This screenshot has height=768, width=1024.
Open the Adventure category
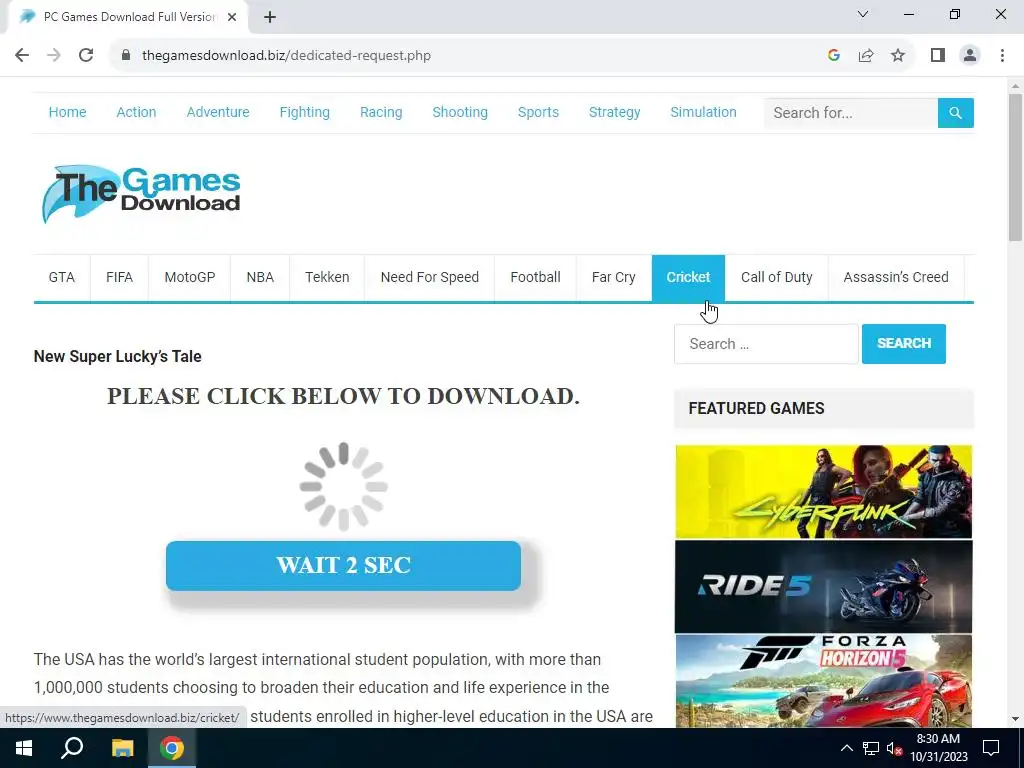[218, 112]
